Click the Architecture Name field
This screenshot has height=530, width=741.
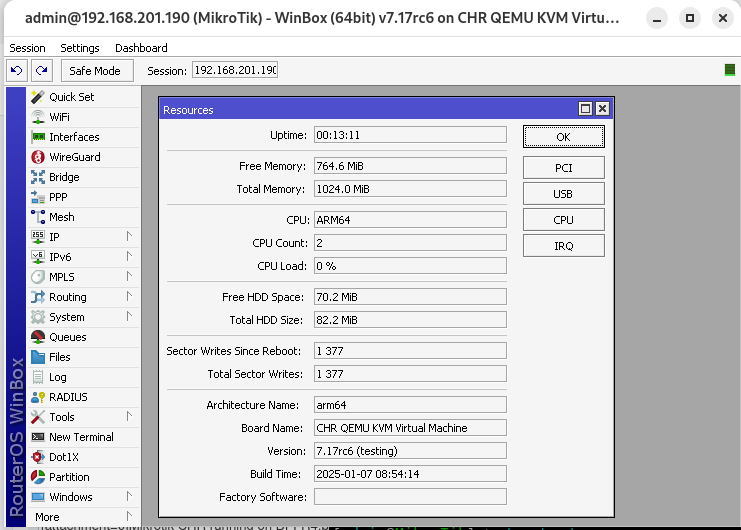pos(410,405)
